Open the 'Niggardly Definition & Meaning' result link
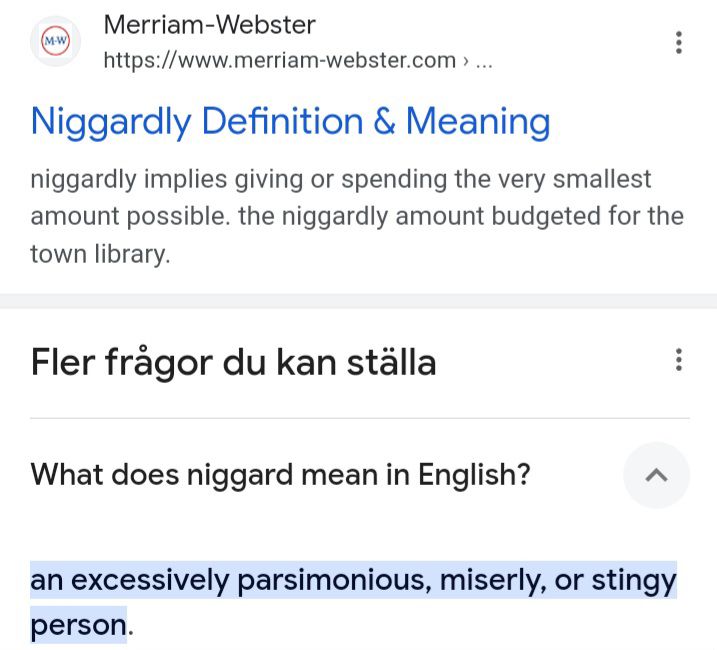Viewport: 717px width, 650px height. [x=290, y=122]
